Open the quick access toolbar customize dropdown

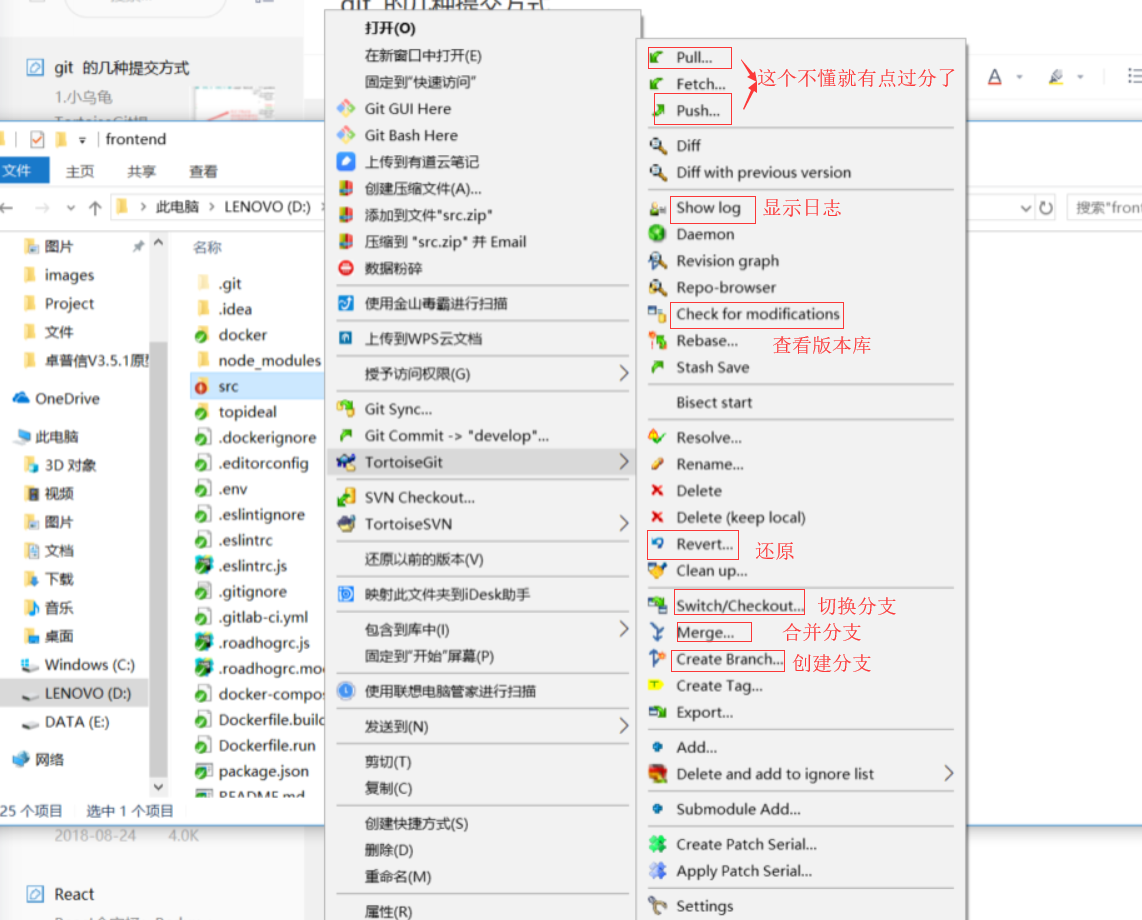tap(82, 140)
